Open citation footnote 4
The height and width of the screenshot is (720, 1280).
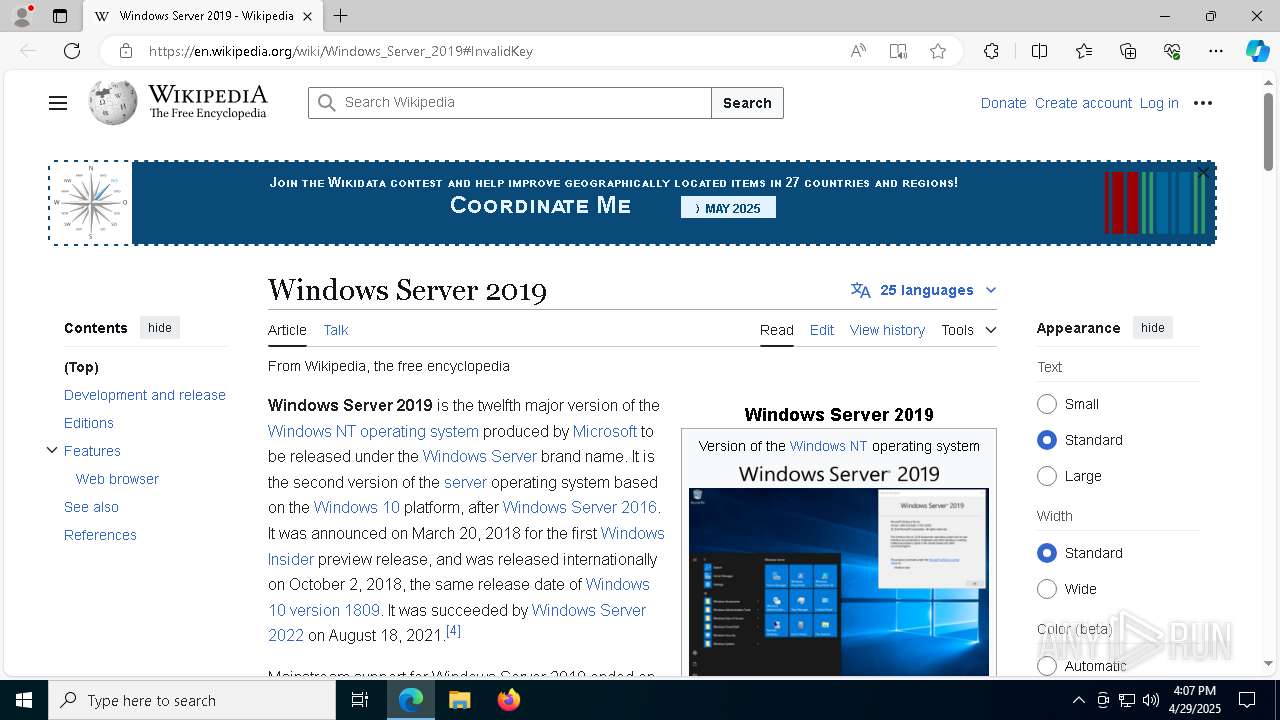pyautogui.click(x=453, y=631)
